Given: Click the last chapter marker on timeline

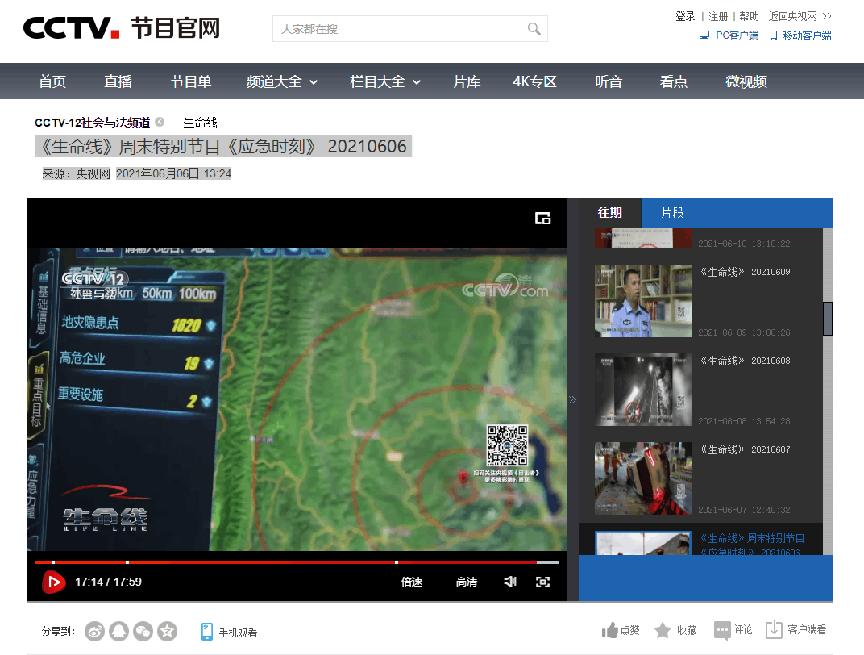Looking at the screenshot, I should point(396,562).
